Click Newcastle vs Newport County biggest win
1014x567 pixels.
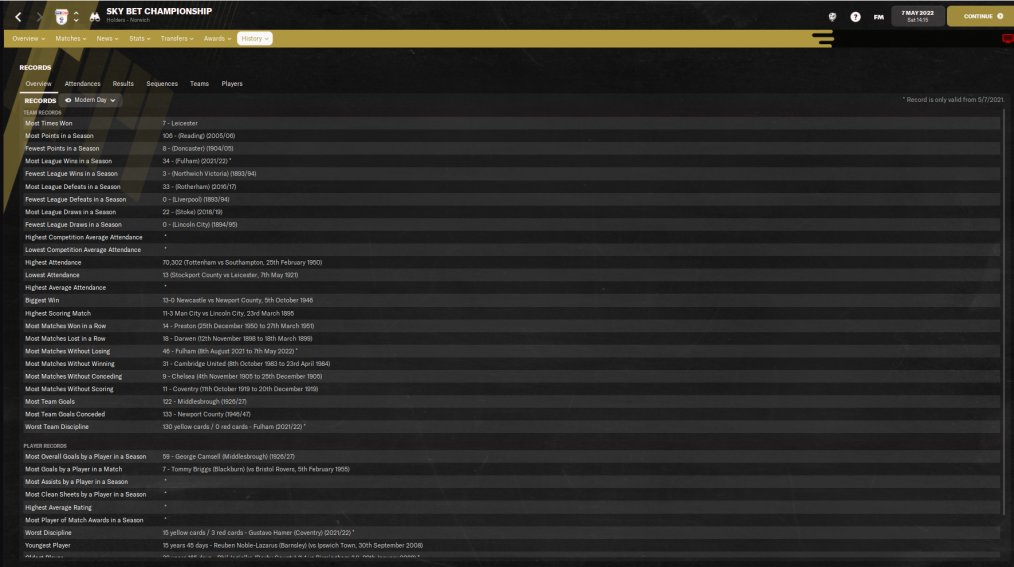(237, 301)
